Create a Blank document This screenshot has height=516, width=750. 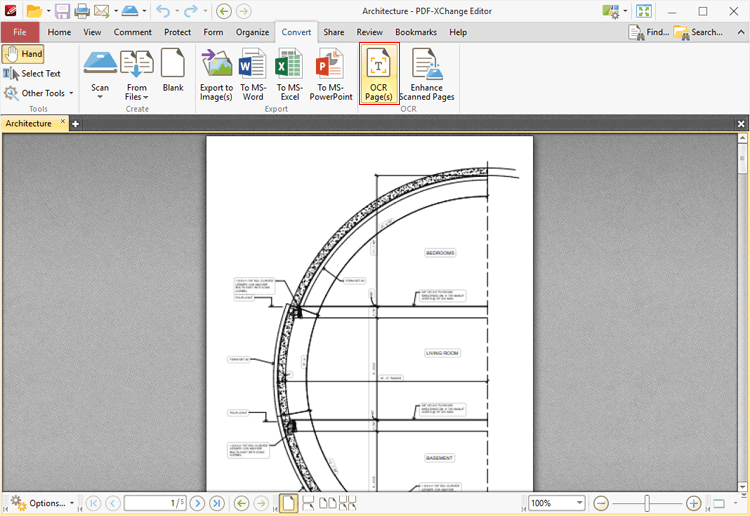(173, 69)
